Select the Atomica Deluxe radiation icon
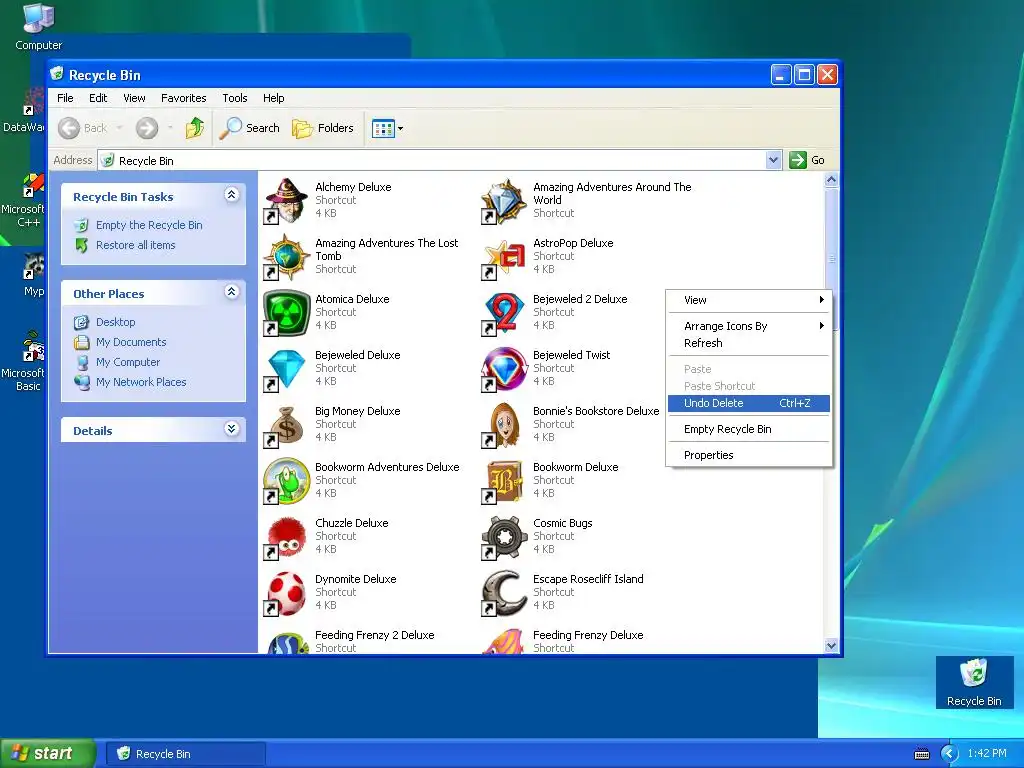This screenshot has width=1024, height=768. (x=286, y=313)
